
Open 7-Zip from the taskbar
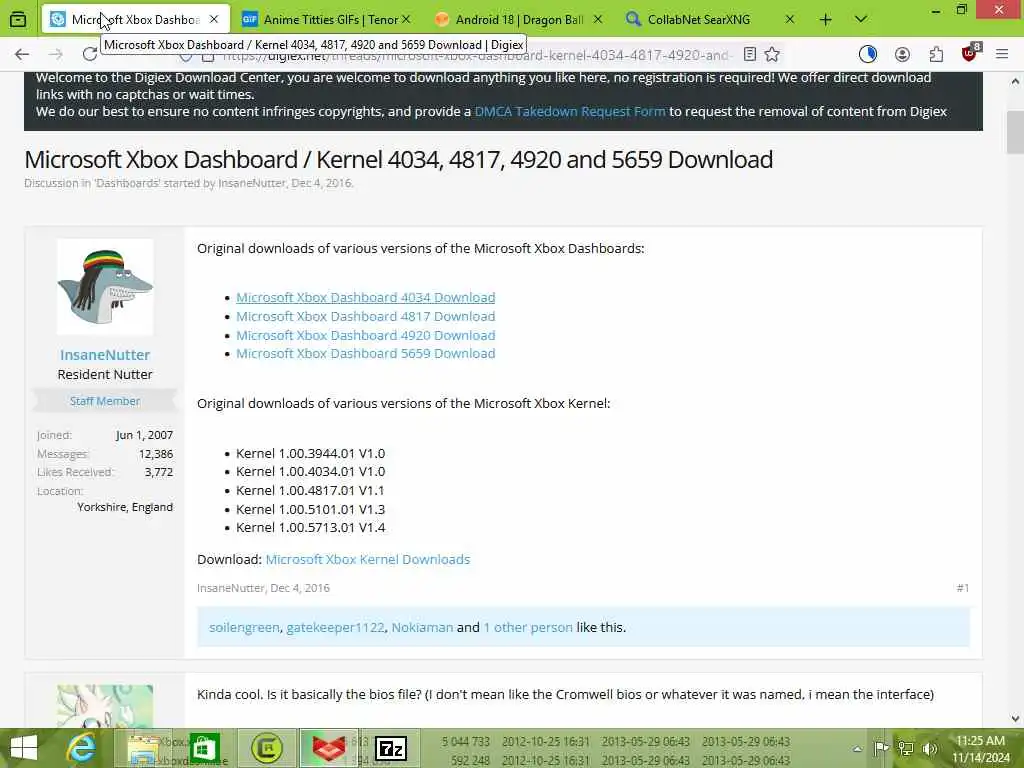click(391, 748)
